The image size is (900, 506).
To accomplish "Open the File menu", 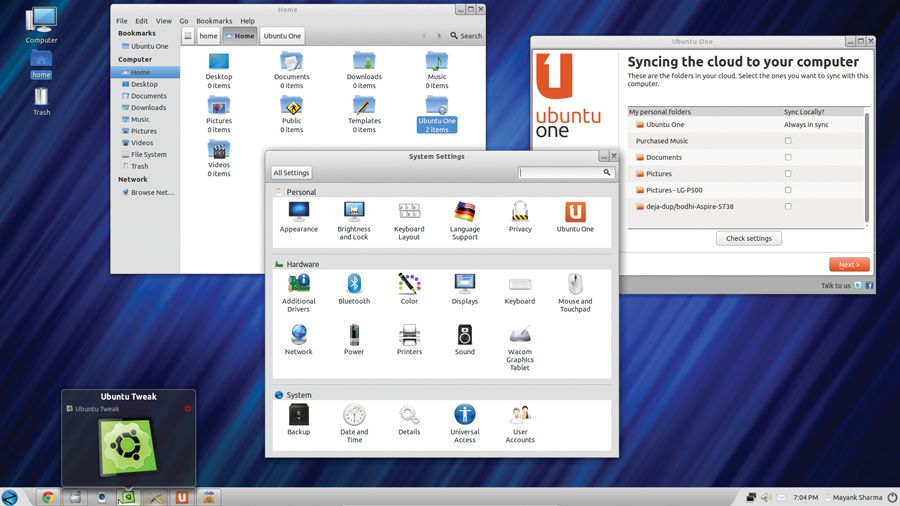I will pos(122,21).
